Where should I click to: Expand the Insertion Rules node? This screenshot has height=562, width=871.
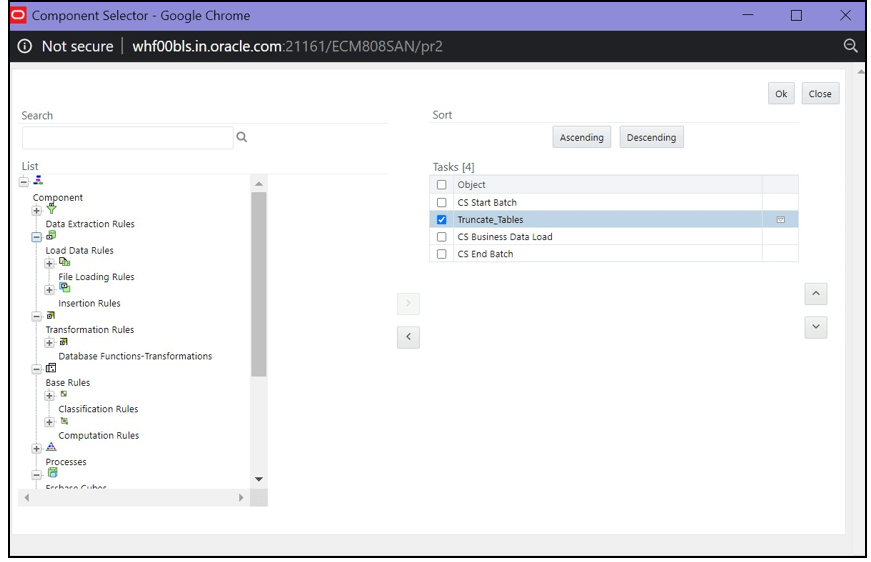click(49, 290)
